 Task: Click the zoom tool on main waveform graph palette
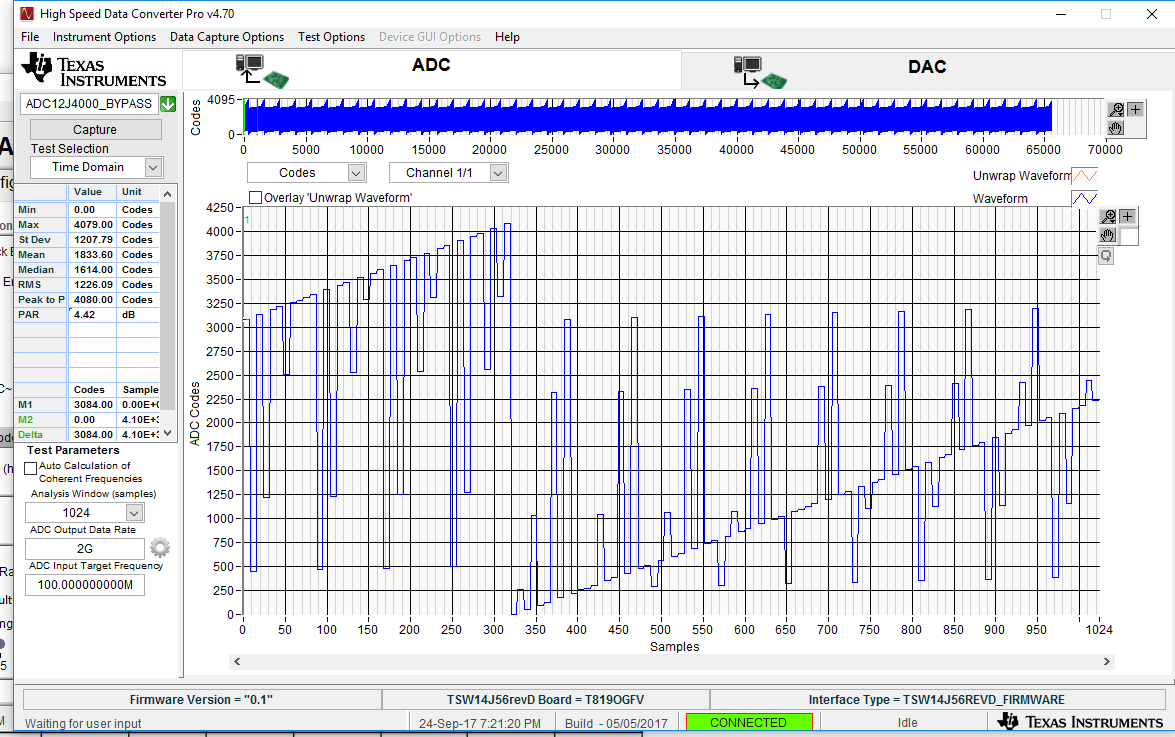tap(1108, 216)
